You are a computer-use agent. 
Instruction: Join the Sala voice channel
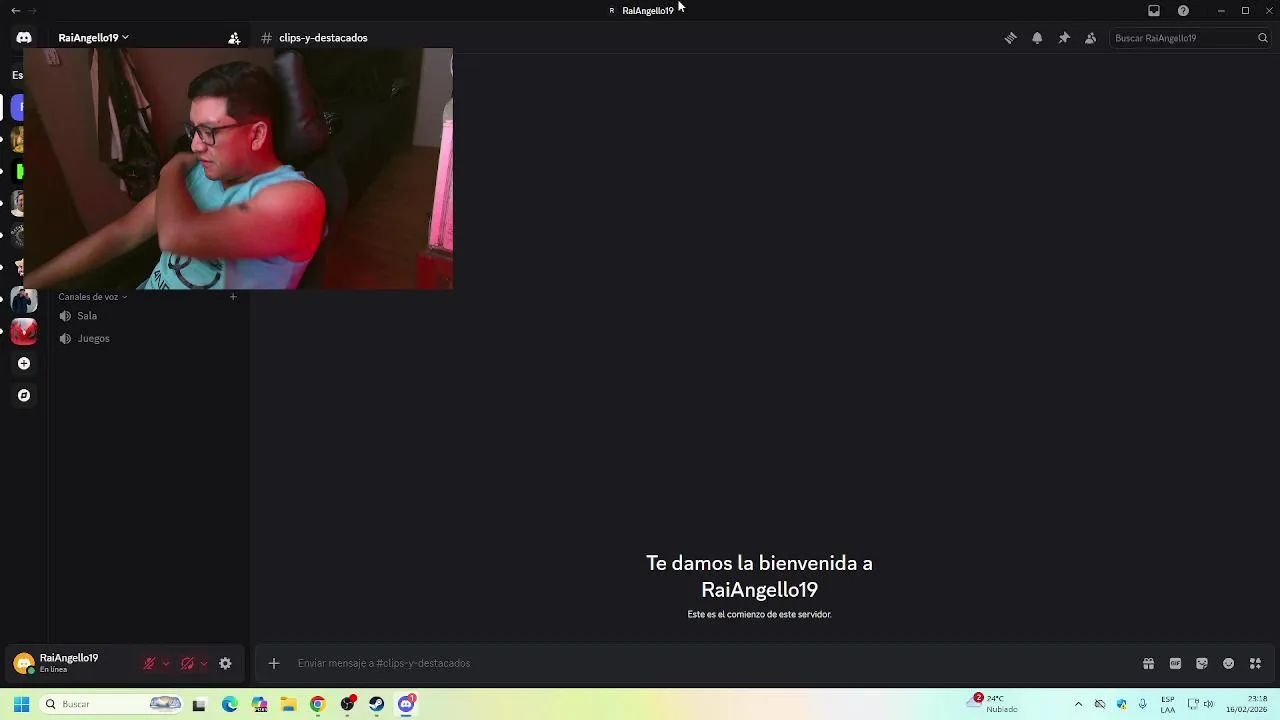[148, 316]
